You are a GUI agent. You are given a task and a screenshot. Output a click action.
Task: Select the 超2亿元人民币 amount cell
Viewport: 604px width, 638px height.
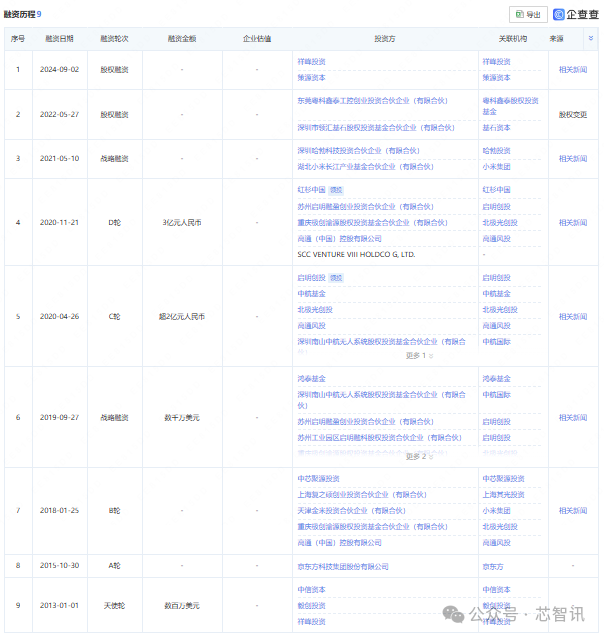tap(182, 316)
